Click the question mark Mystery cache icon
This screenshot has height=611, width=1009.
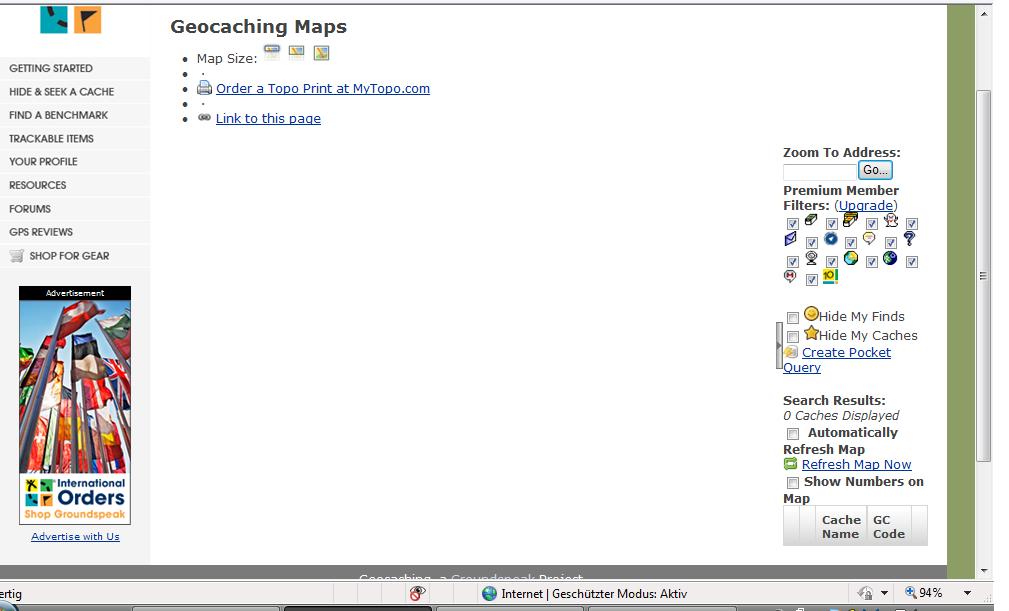coord(909,239)
